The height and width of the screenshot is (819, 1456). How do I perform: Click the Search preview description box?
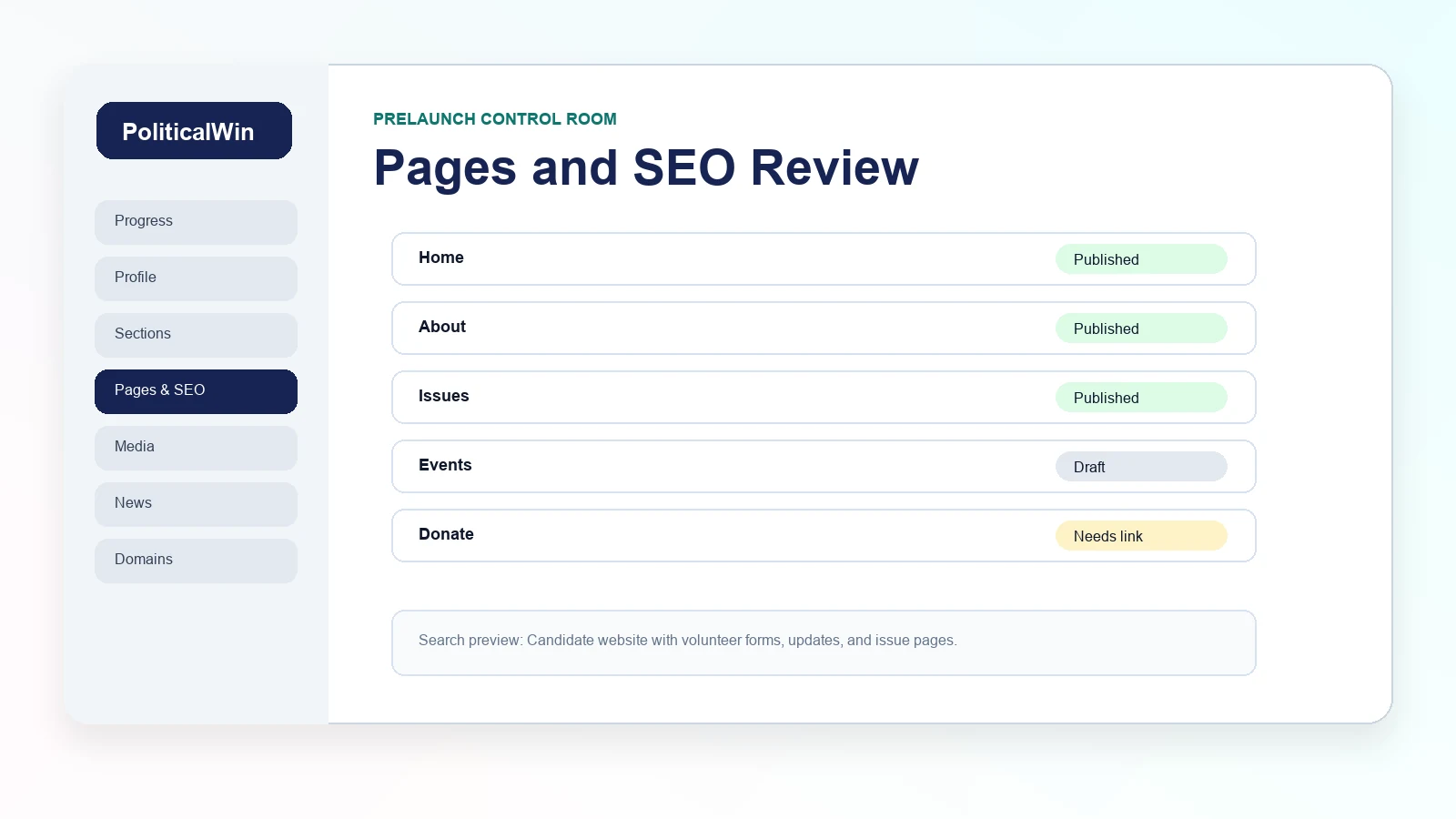(x=824, y=642)
